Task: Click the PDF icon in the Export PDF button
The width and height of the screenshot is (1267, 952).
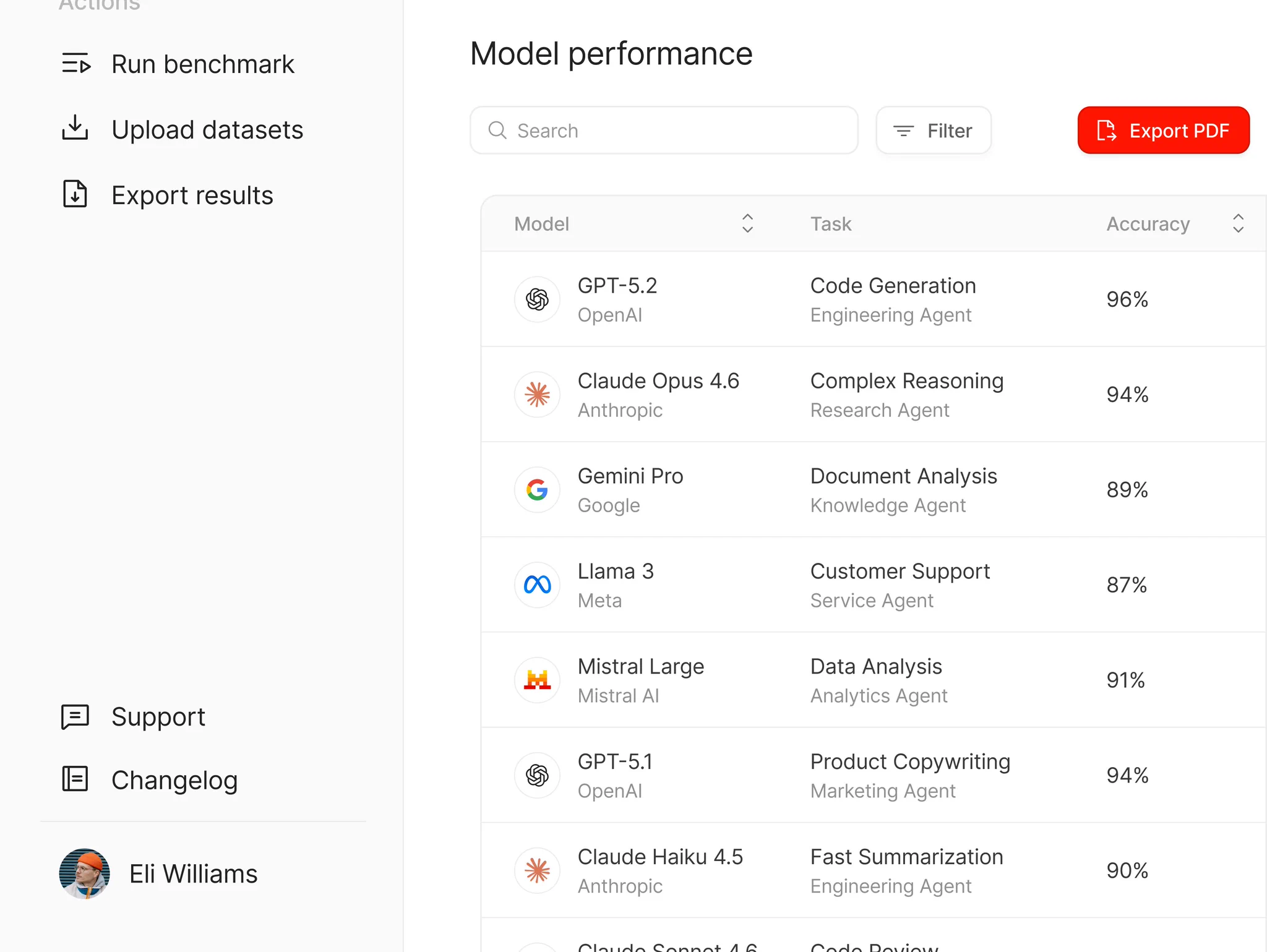Action: pos(1106,131)
